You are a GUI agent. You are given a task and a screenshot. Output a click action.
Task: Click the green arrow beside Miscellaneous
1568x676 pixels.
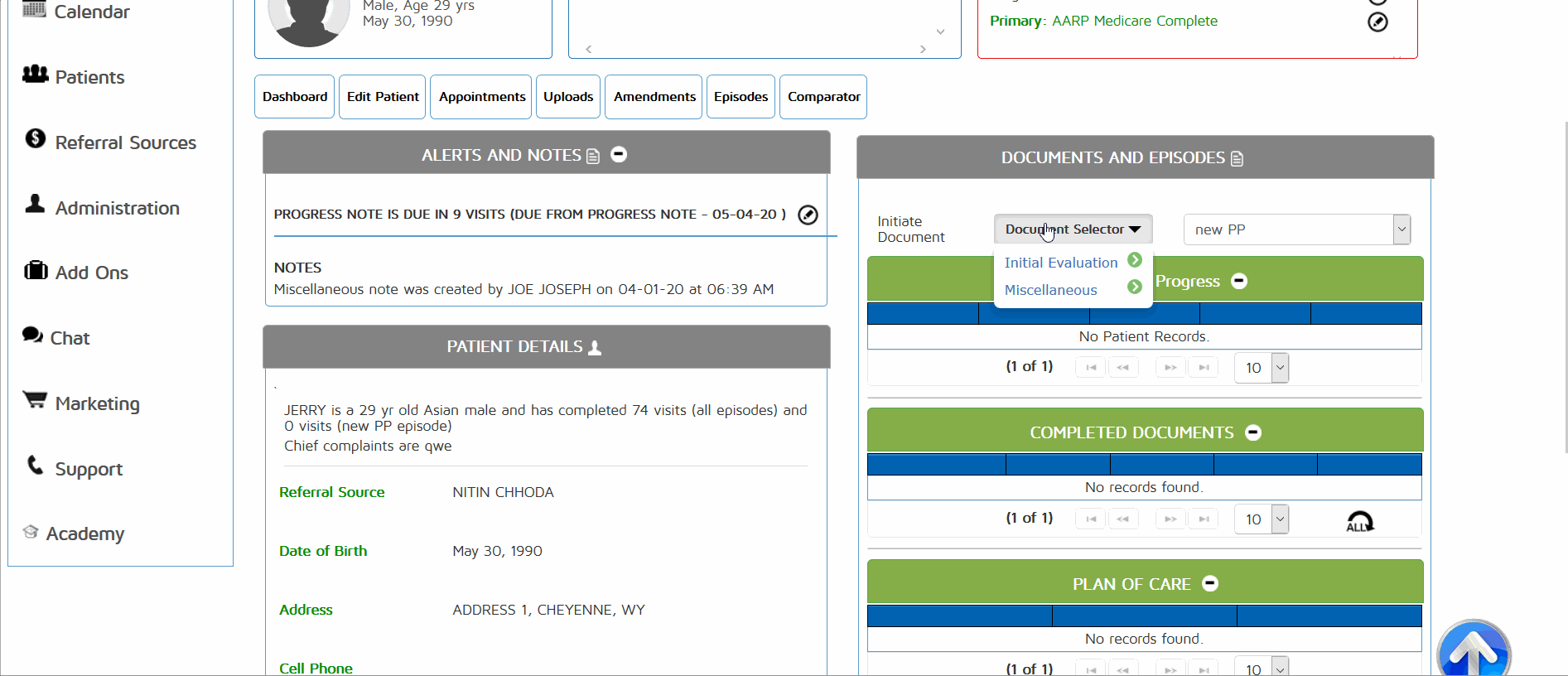coord(1135,287)
